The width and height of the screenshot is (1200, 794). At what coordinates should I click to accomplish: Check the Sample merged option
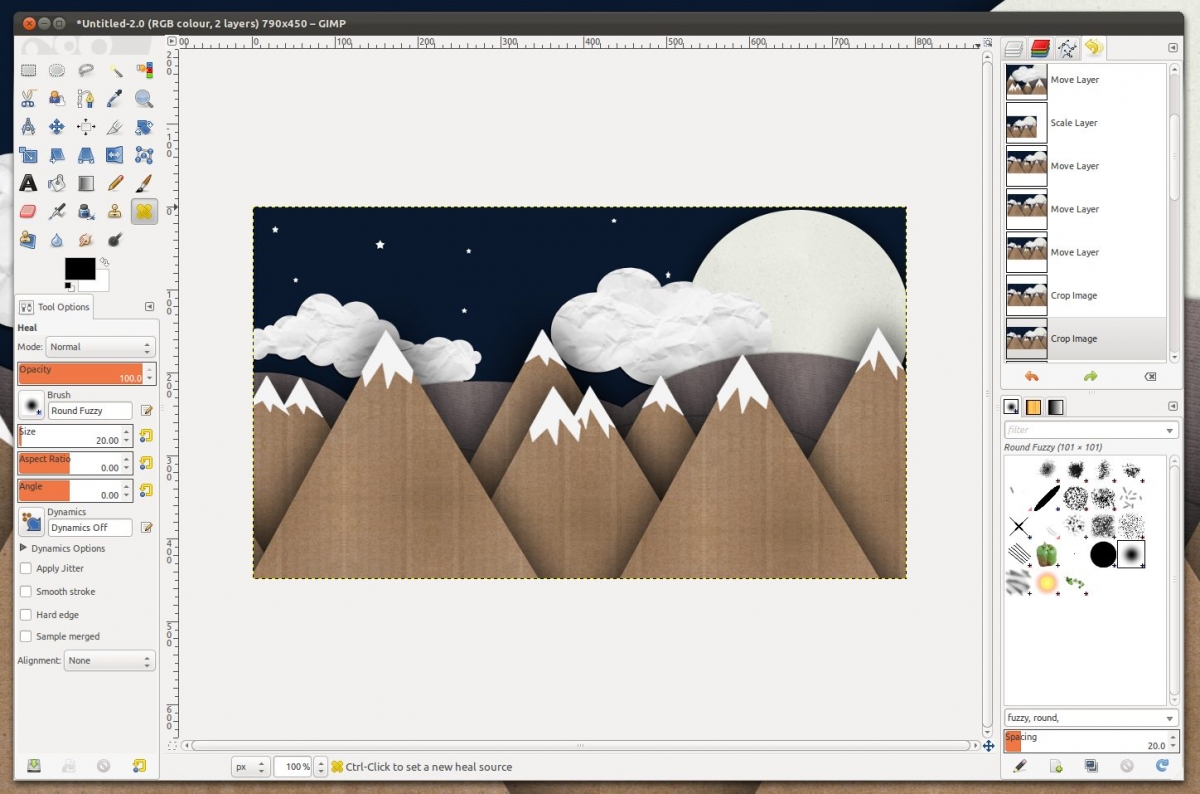tap(26, 636)
